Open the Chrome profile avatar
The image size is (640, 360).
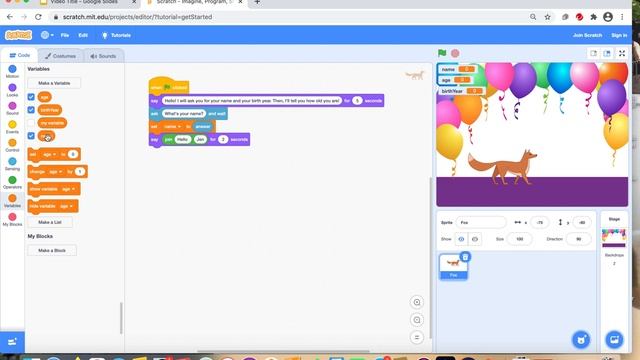click(608, 17)
